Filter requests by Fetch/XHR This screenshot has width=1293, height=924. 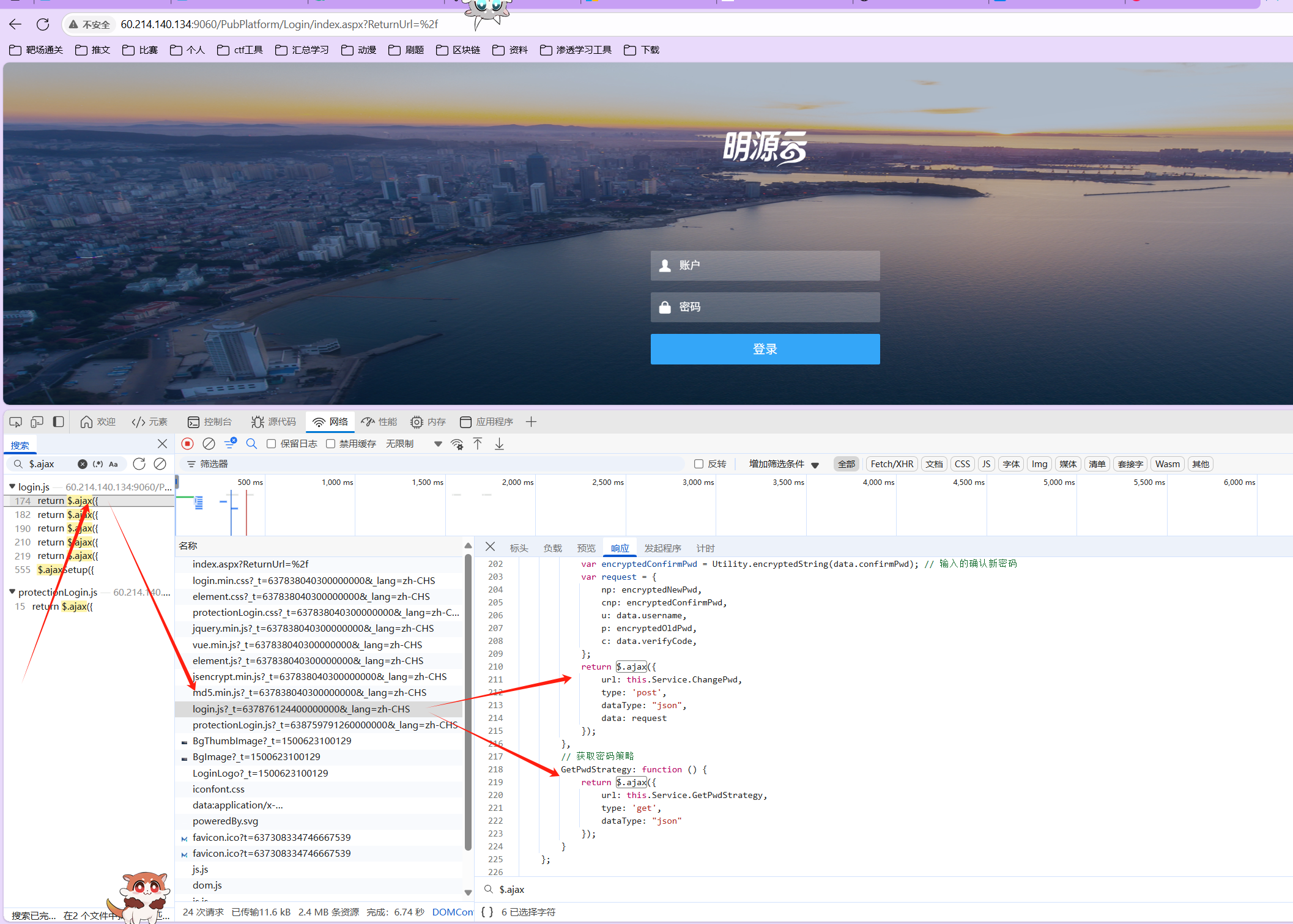coord(891,464)
